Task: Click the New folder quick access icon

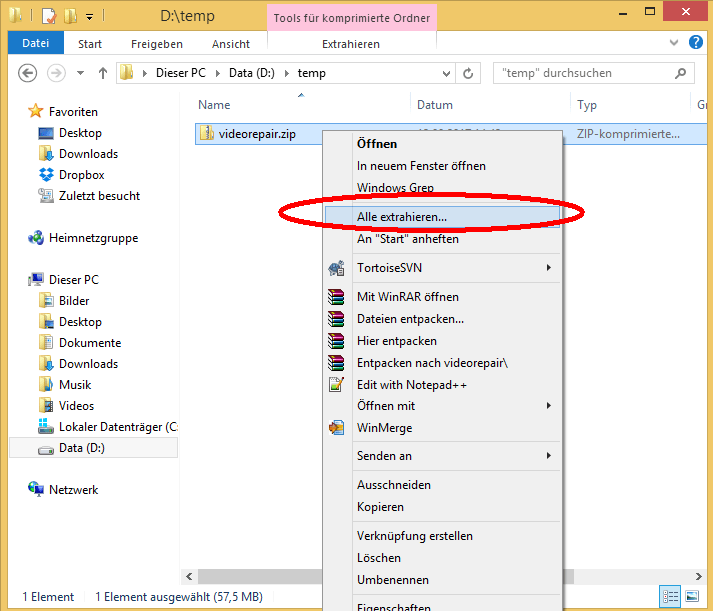Action: coord(70,16)
